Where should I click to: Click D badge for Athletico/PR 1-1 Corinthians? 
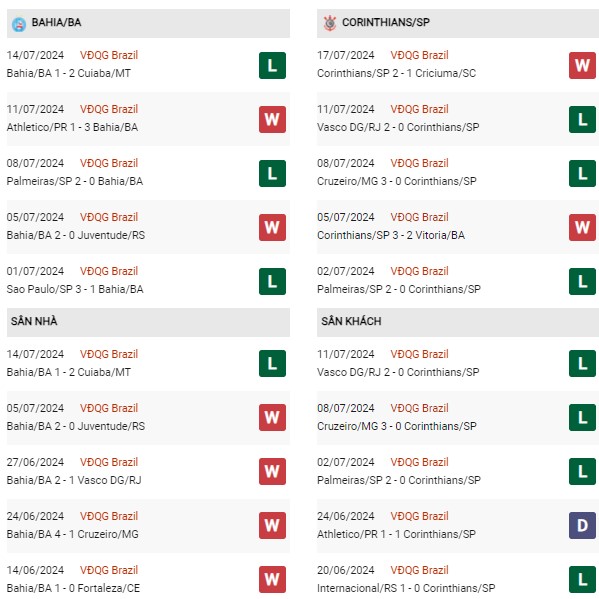point(582,526)
